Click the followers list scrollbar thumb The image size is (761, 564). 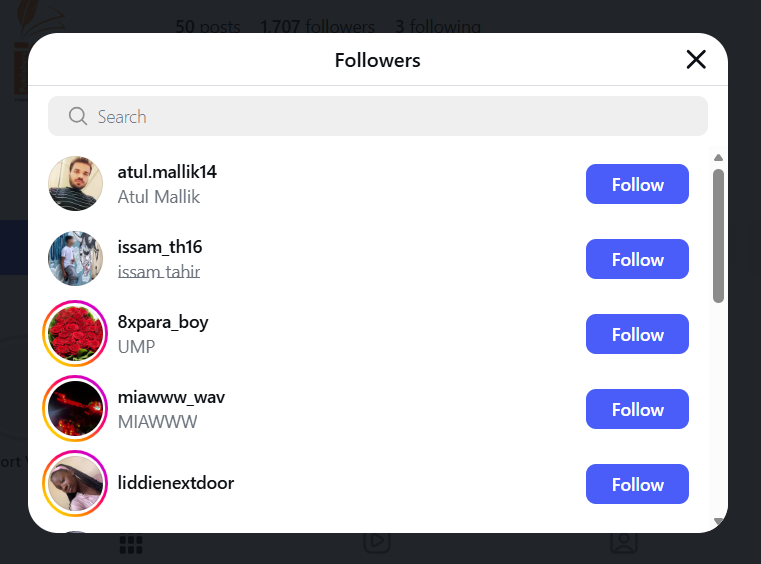718,235
